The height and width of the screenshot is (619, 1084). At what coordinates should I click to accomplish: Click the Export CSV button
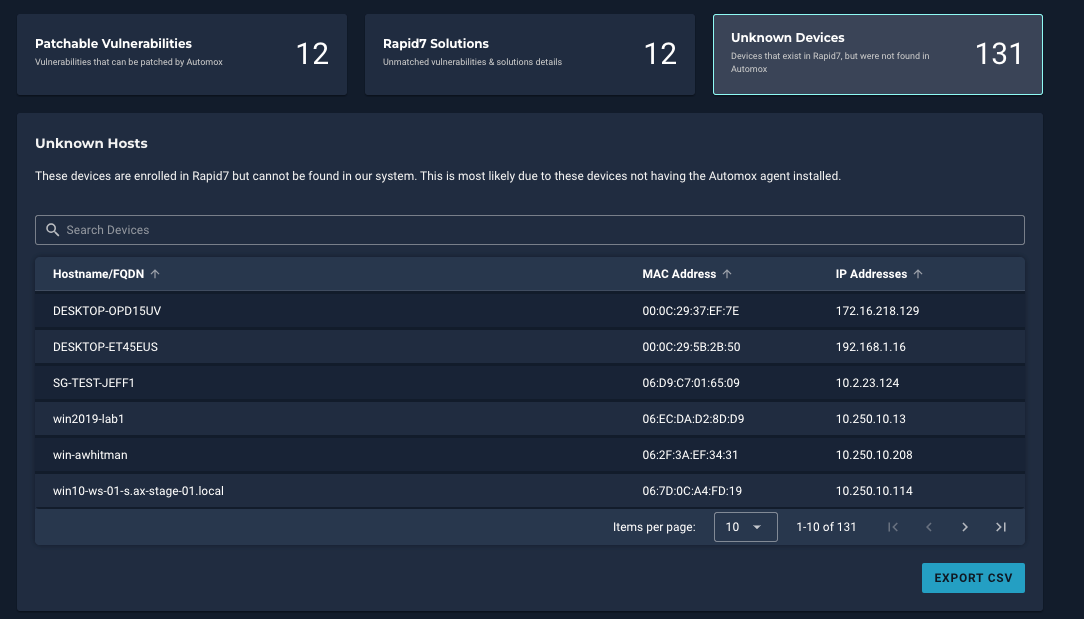[x=973, y=578]
